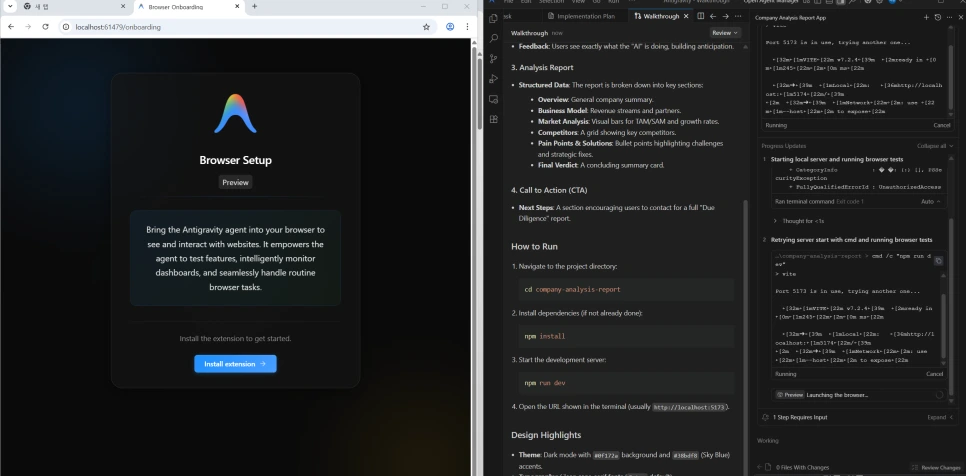Go back in the Chrome browser
The width and height of the screenshot is (966, 476).
[x=10, y=27]
